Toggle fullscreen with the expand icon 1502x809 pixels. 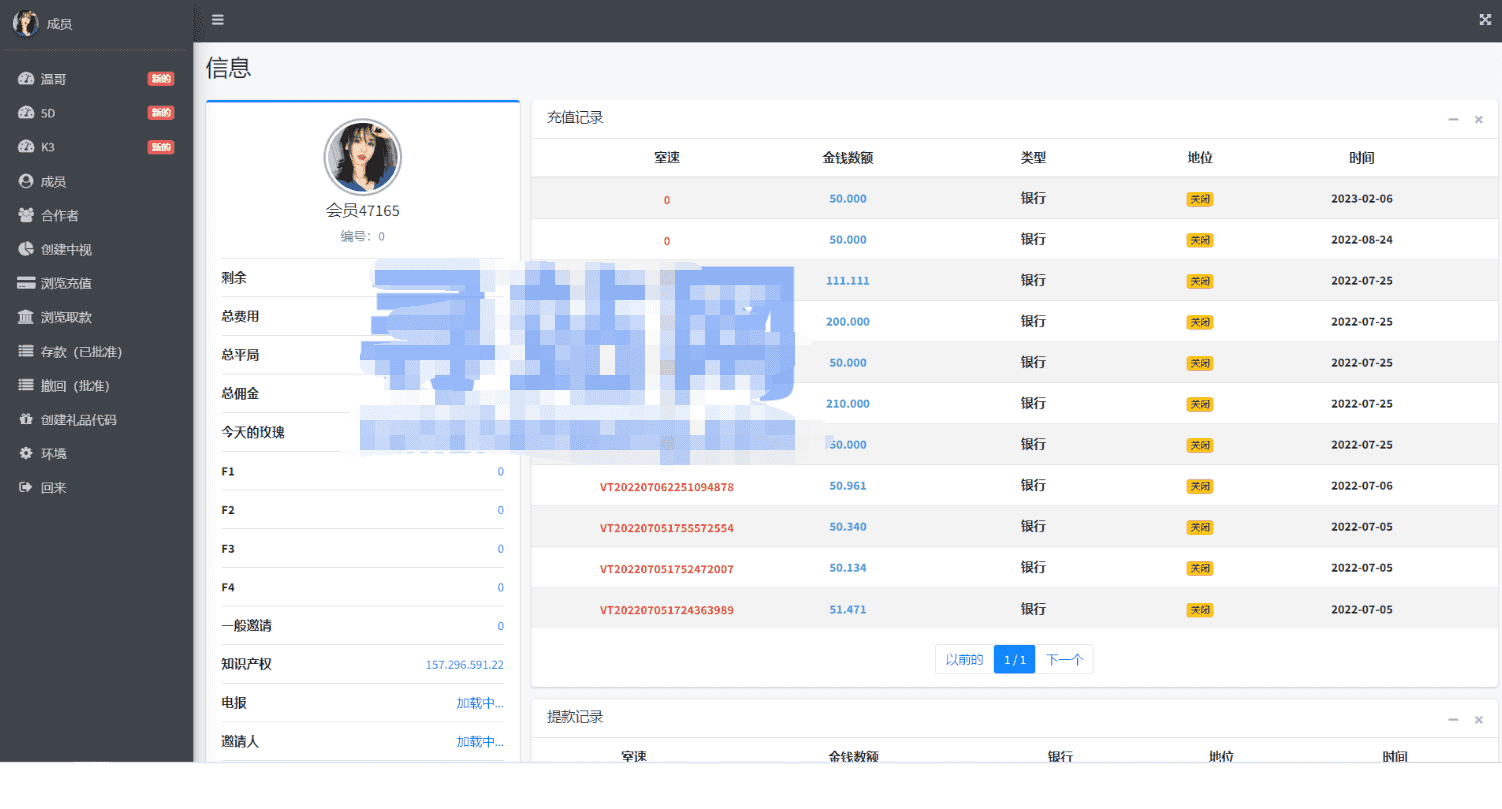(x=1484, y=20)
